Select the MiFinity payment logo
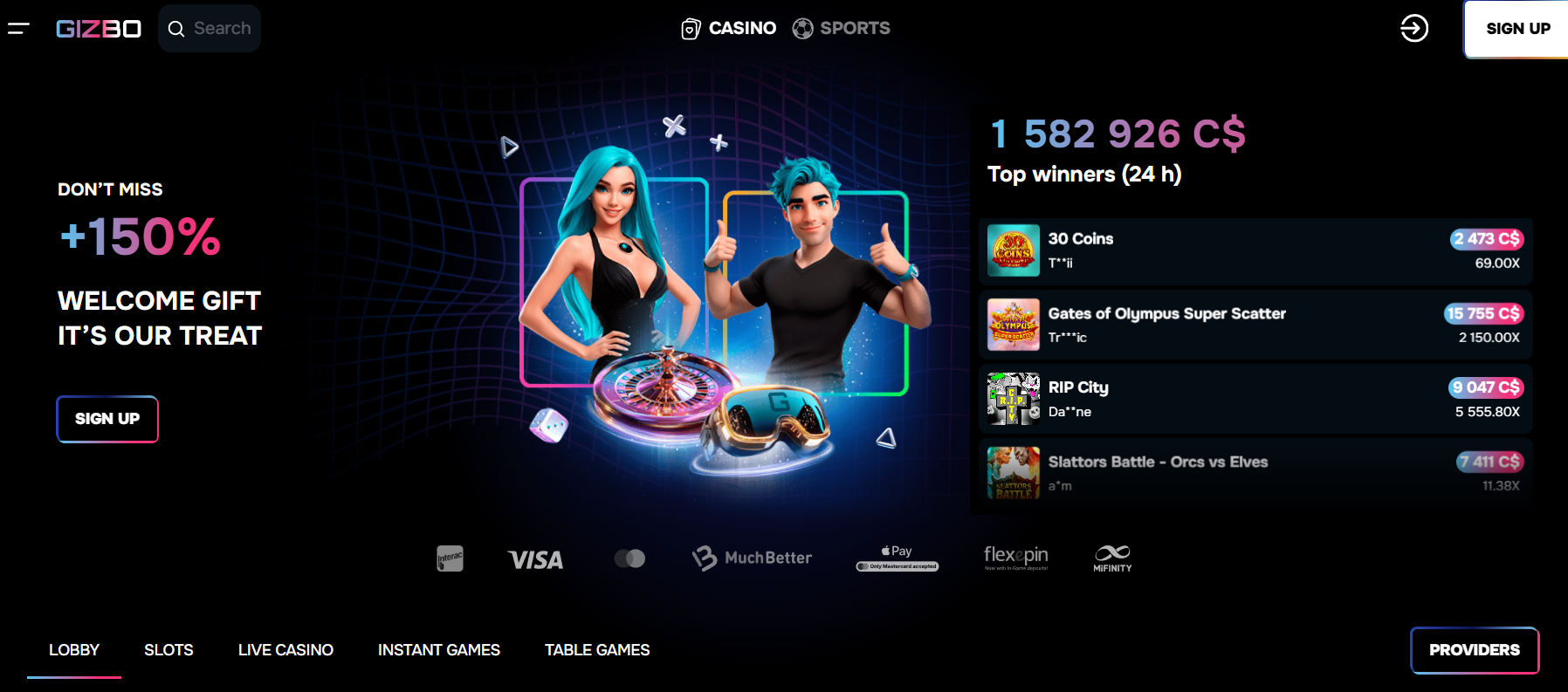 pos(1112,558)
